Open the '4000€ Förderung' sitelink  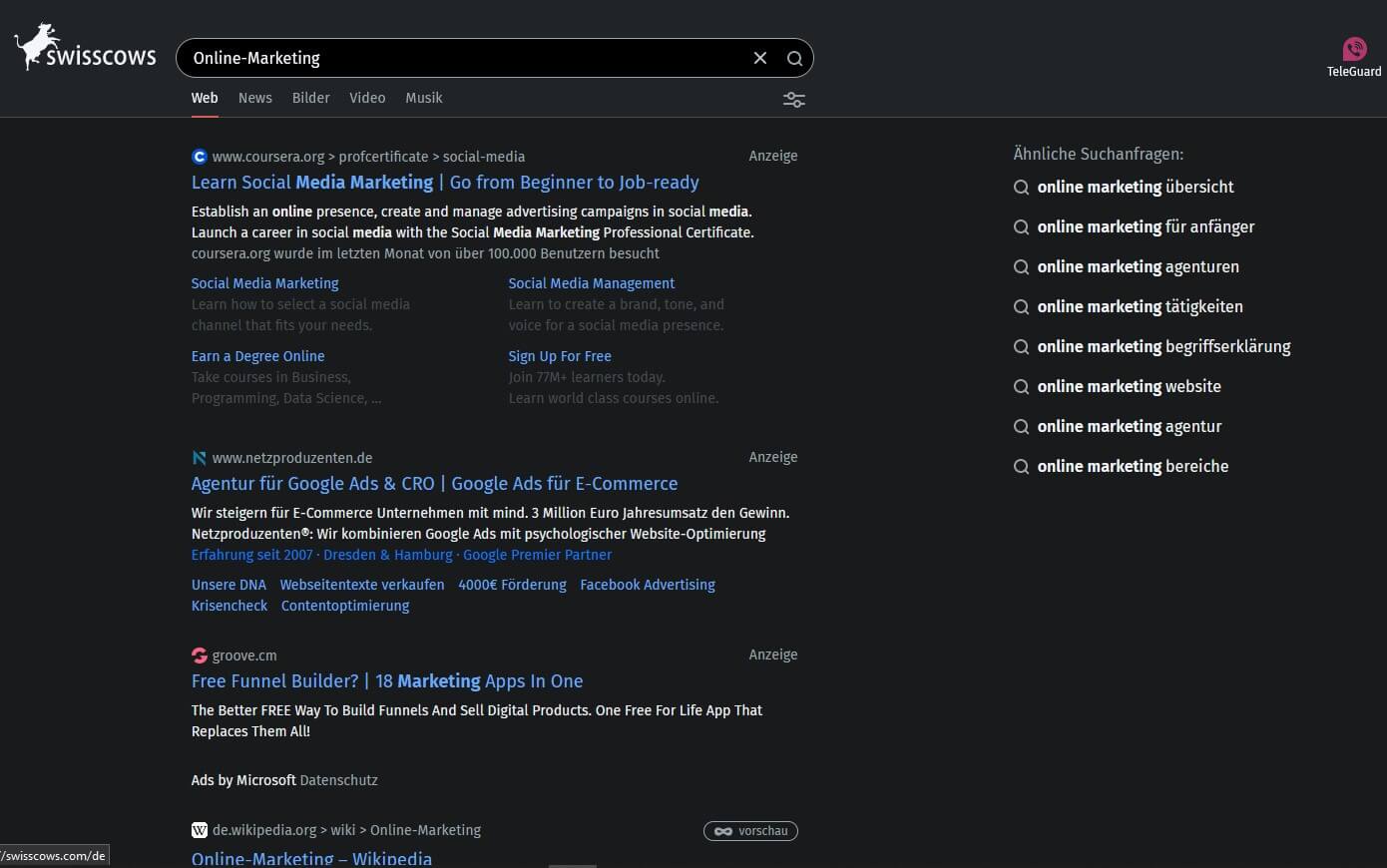(512, 585)
